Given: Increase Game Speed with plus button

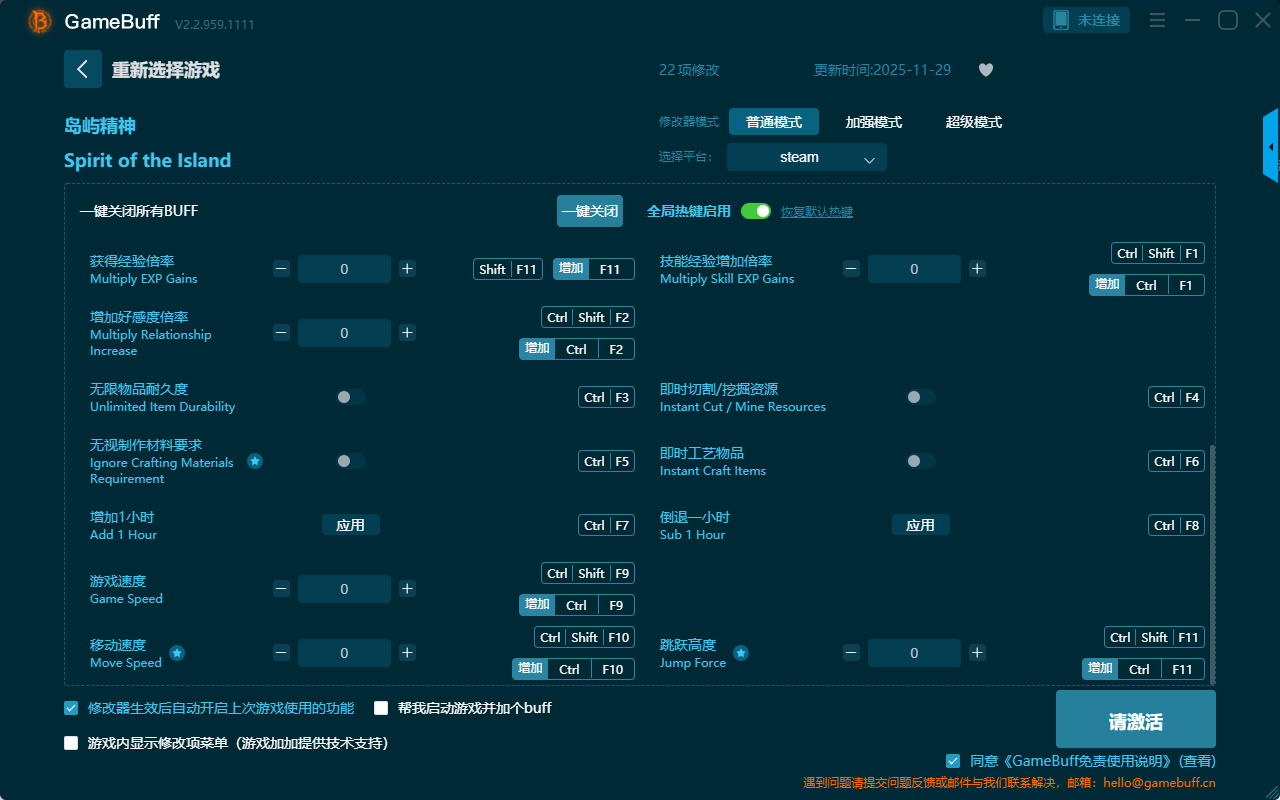Looking at the screenshot, I should (x=407, y=589).
